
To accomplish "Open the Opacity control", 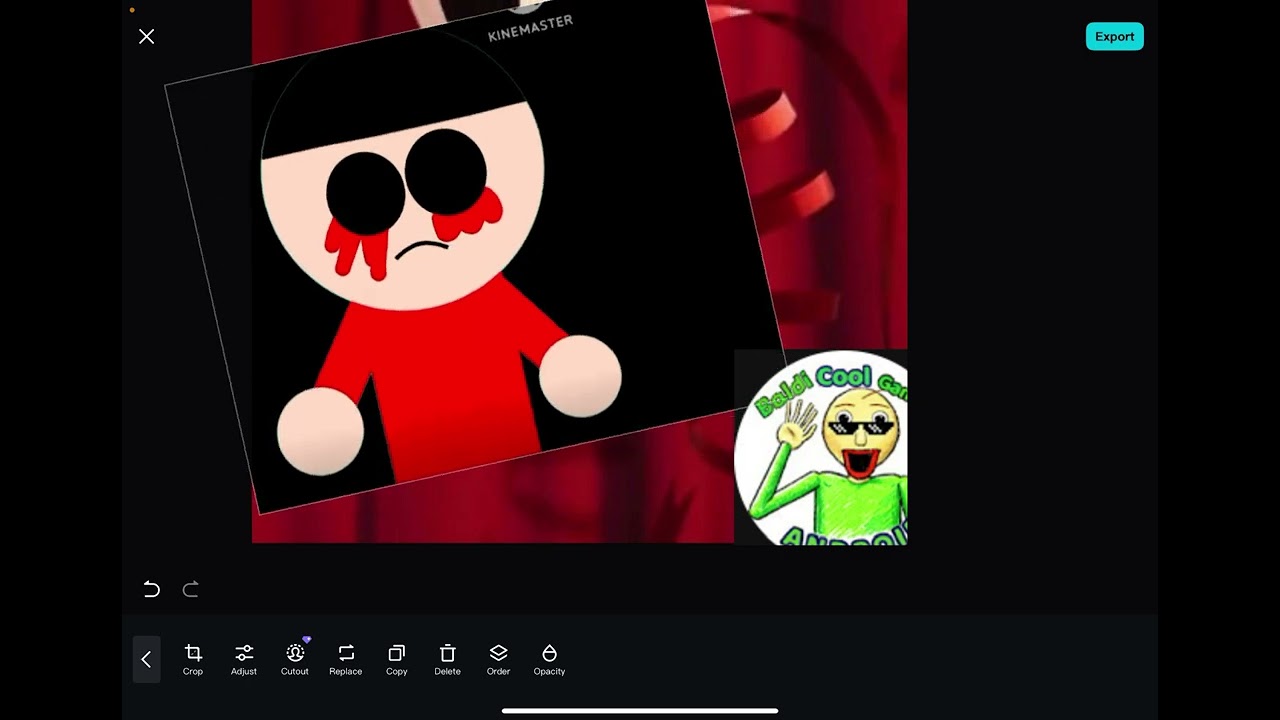I will click(549, 659).
